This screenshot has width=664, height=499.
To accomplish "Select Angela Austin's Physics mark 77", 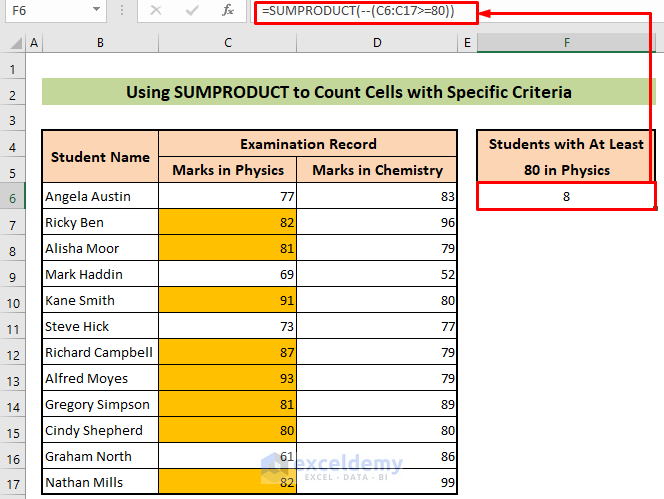I will (x=228, y=196).
